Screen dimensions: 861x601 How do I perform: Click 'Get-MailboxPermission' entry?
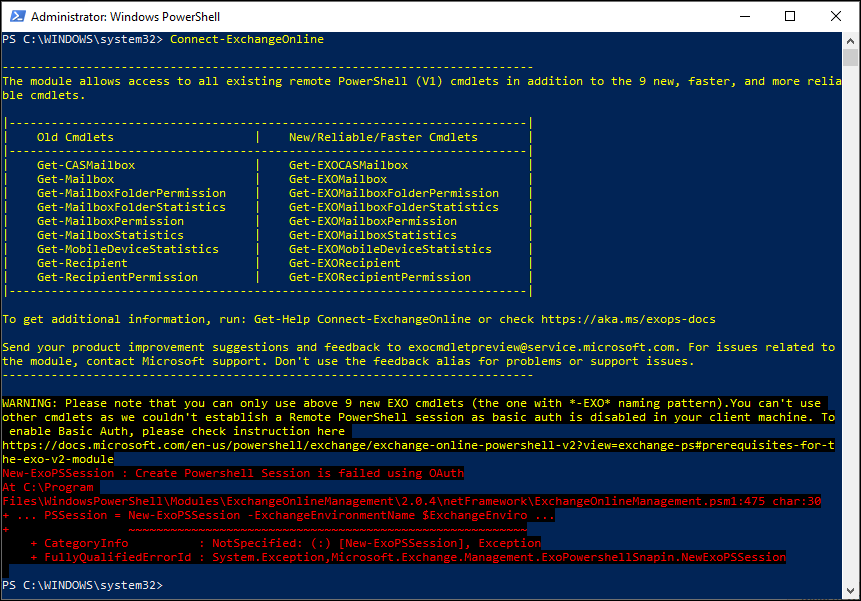pos(110,221)
